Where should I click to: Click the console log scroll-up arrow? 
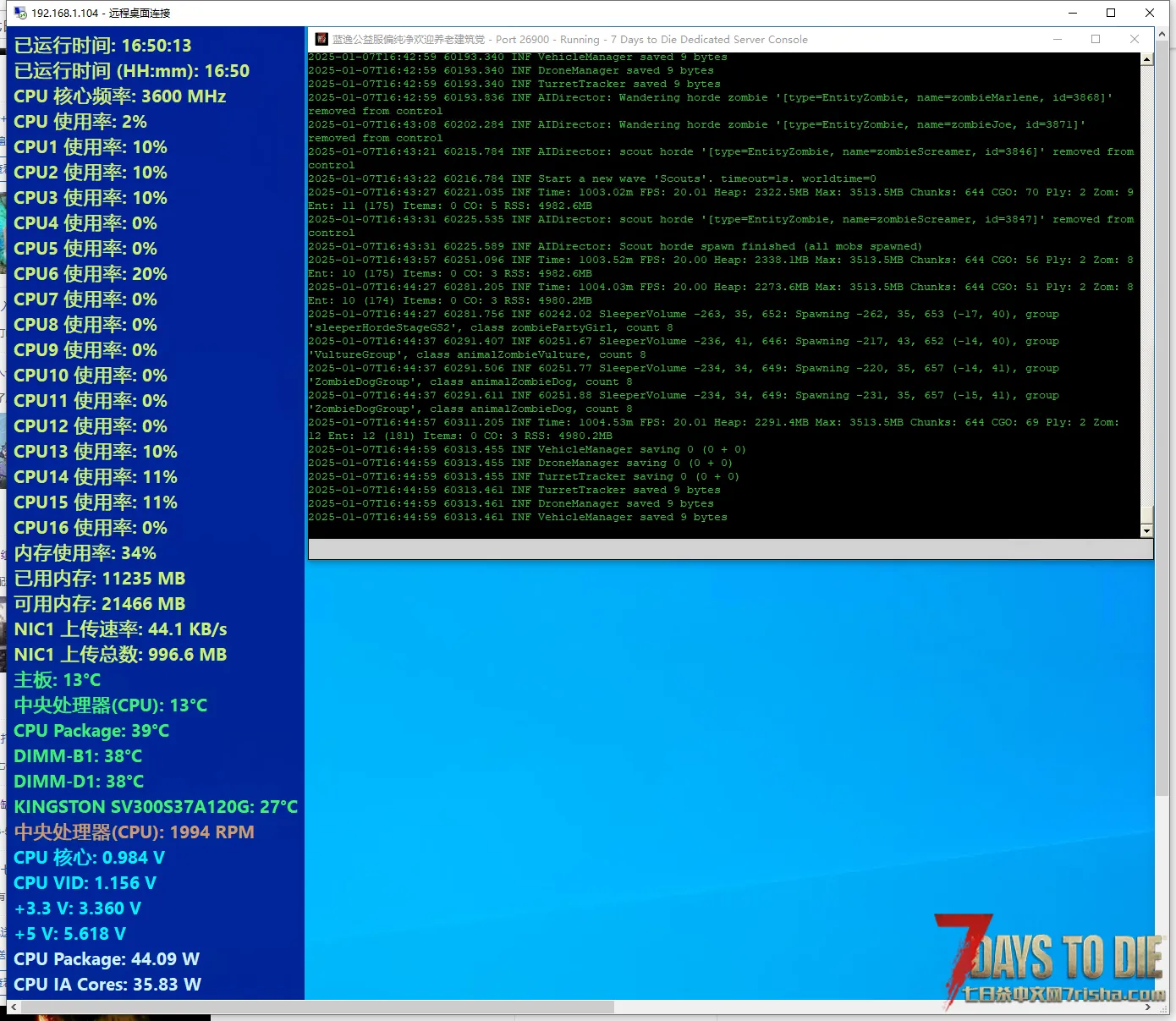point(1146,59)
